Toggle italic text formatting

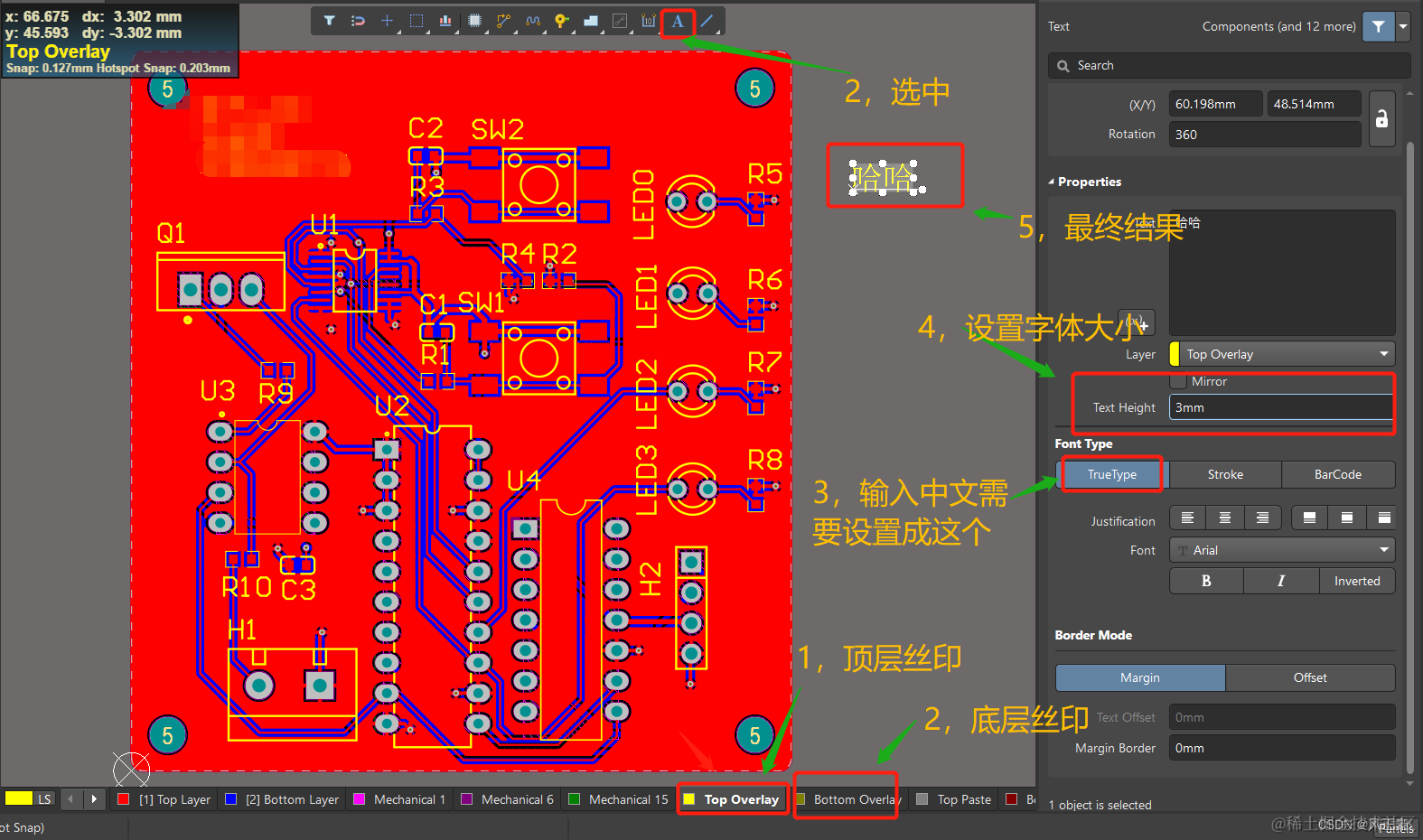pos(1281,581)
